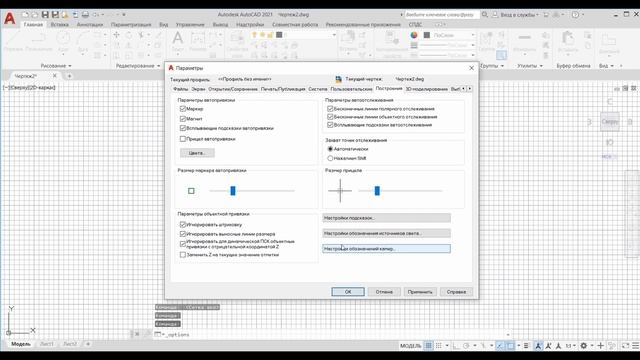The image size is (640, 360).
Task: Click the aperture size slider handle
Action: pos(377,191)
